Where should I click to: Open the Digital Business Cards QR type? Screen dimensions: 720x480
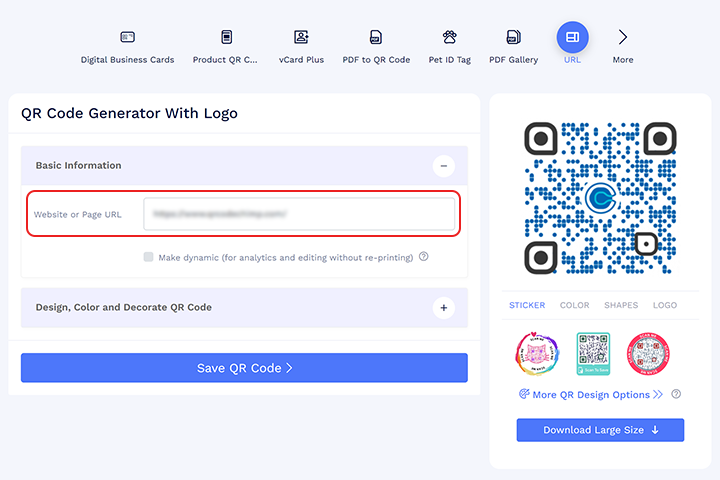(x=127, y=38)
